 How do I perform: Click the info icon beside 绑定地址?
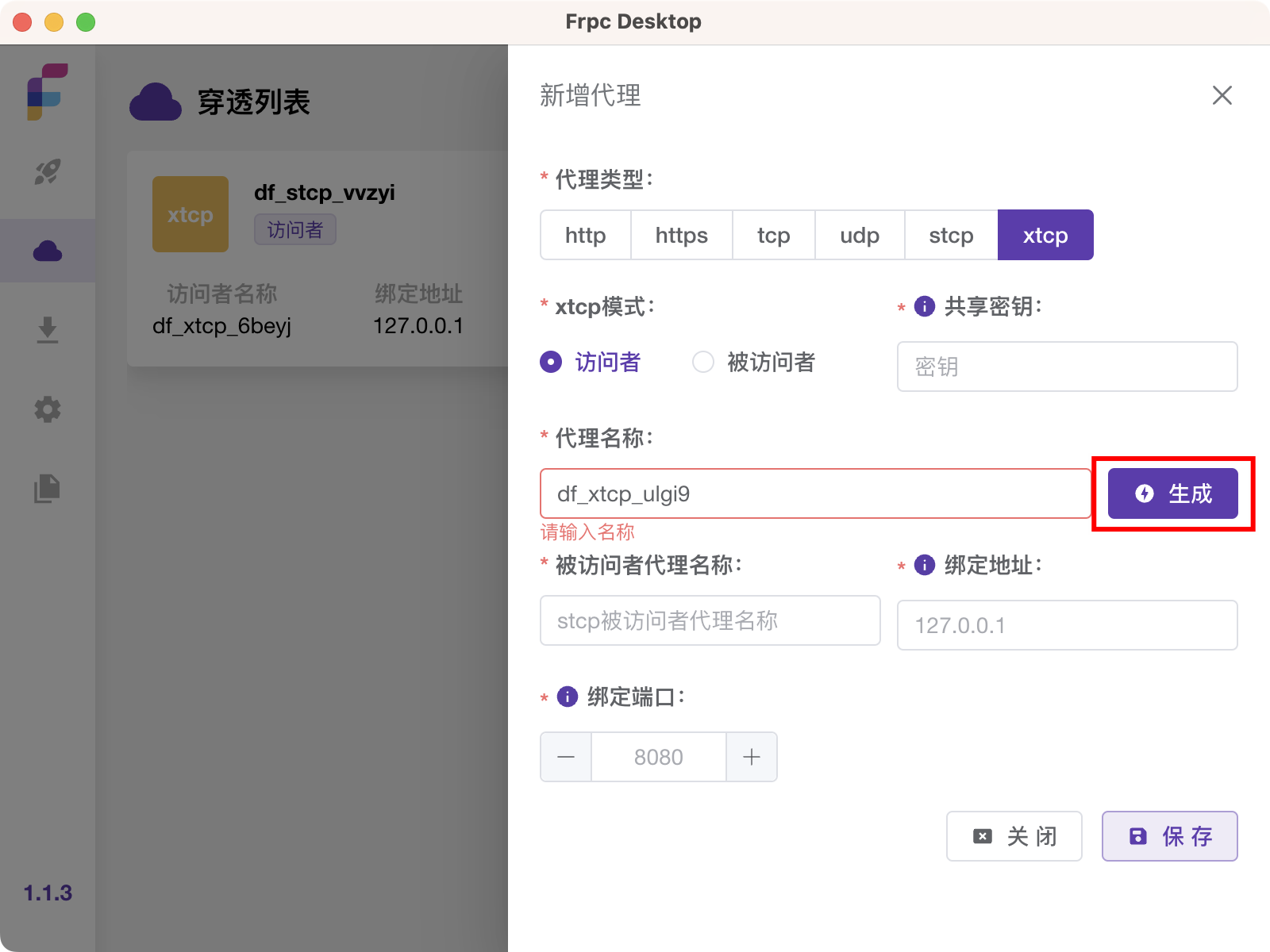(925, 565)
